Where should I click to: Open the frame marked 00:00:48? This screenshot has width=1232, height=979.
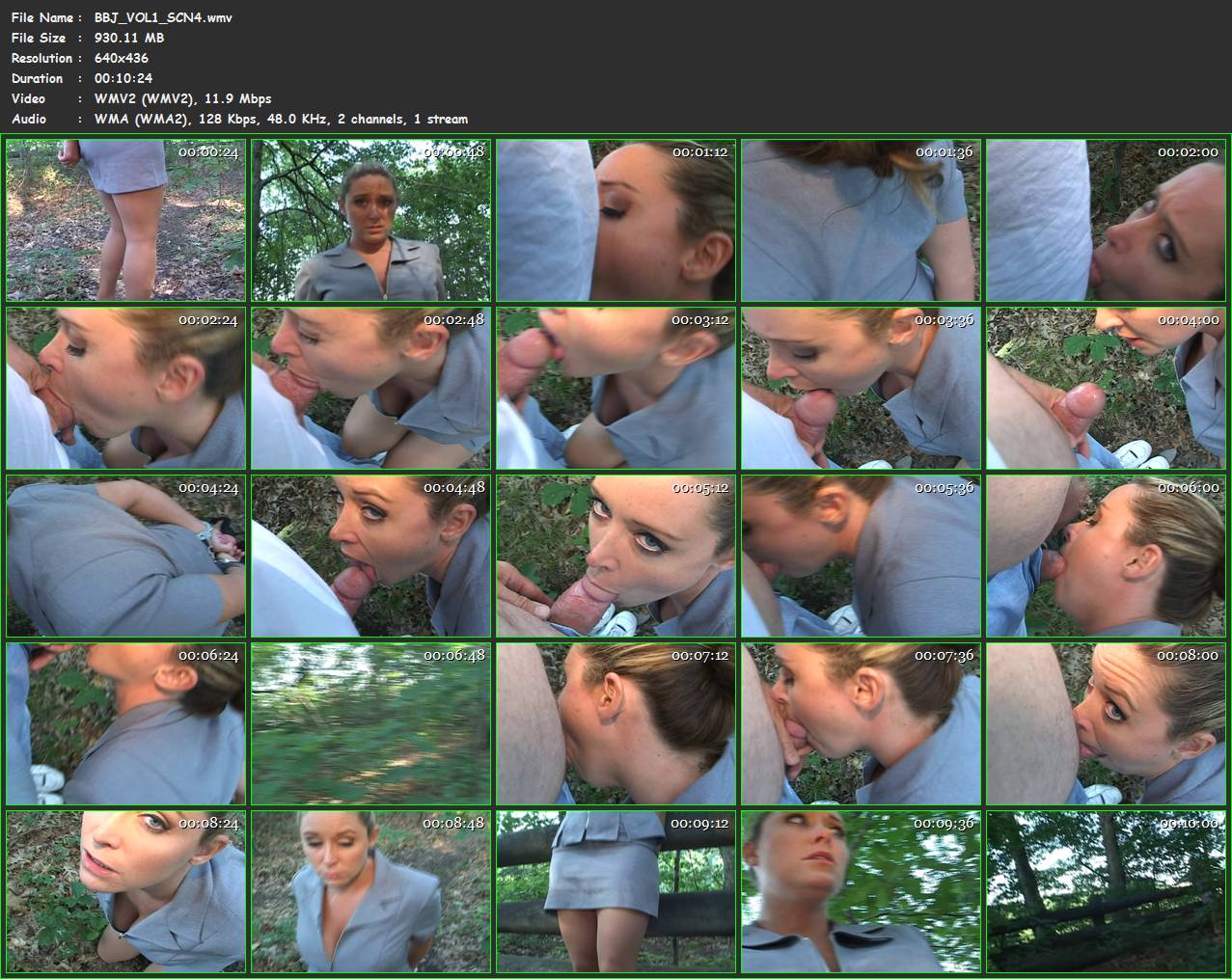click(371, 220)
